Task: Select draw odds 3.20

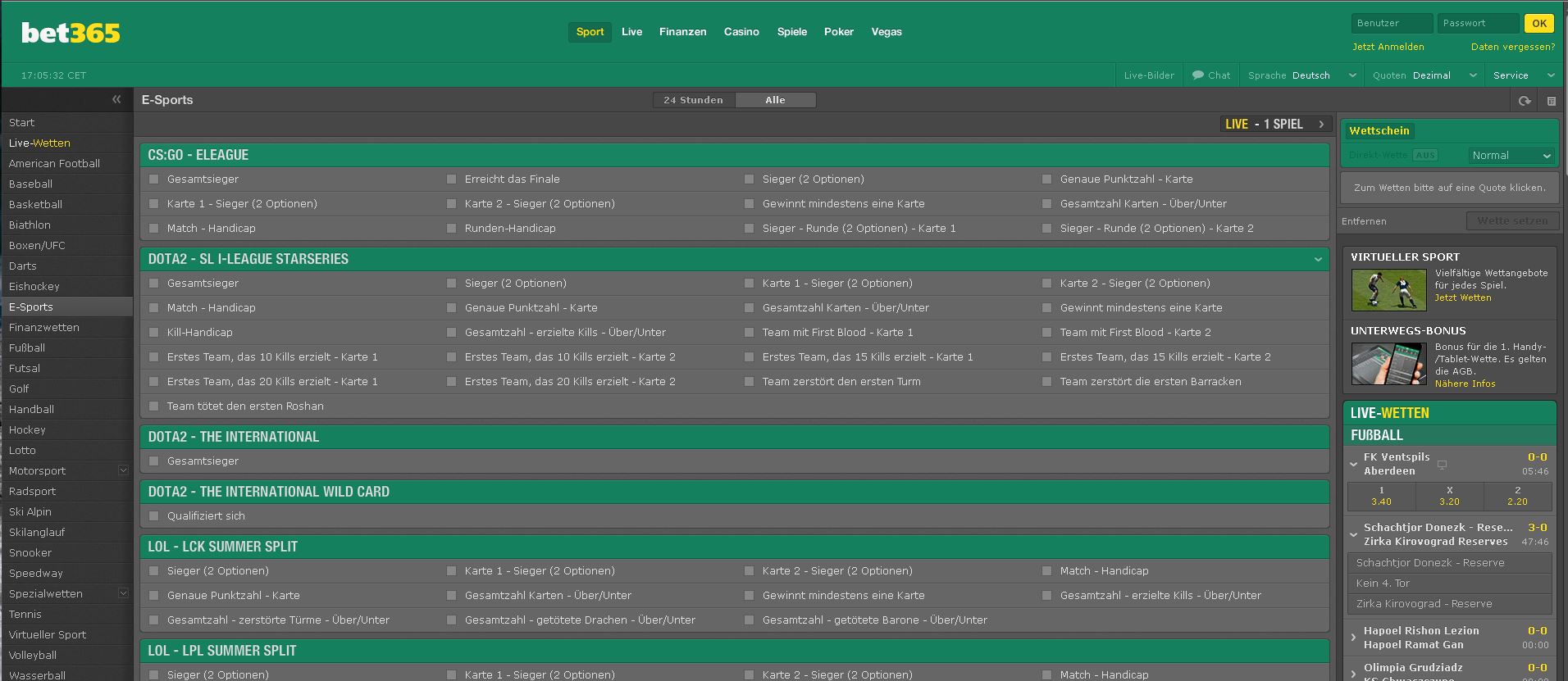Action: pos(1450,496)
